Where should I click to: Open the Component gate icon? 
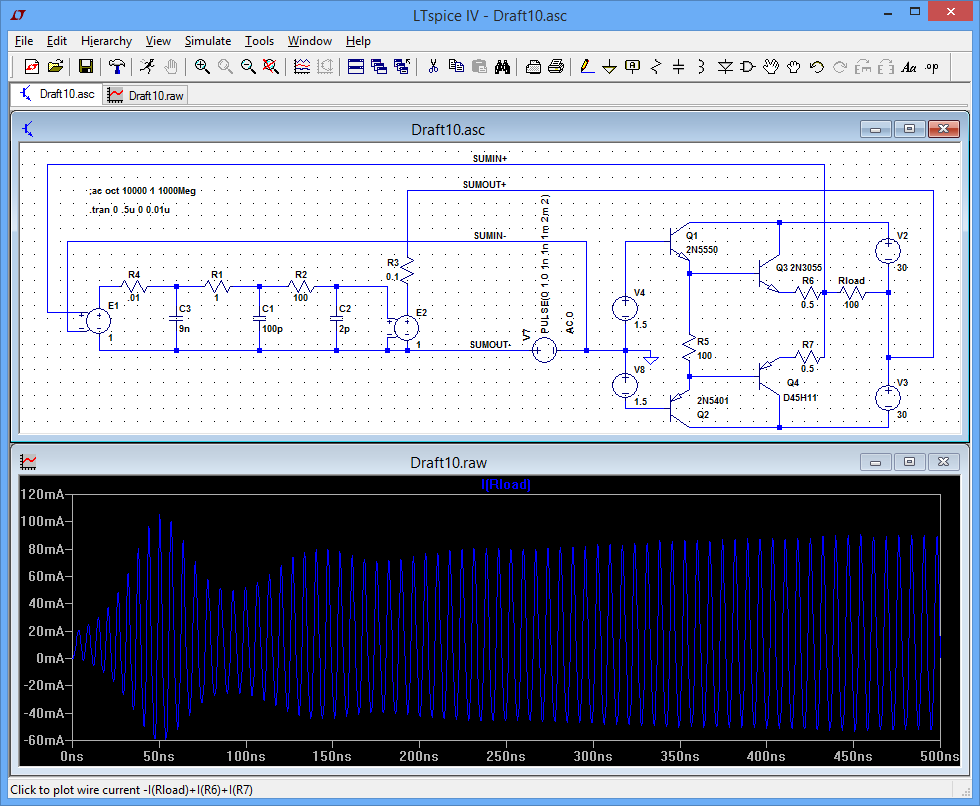point(748,66)
